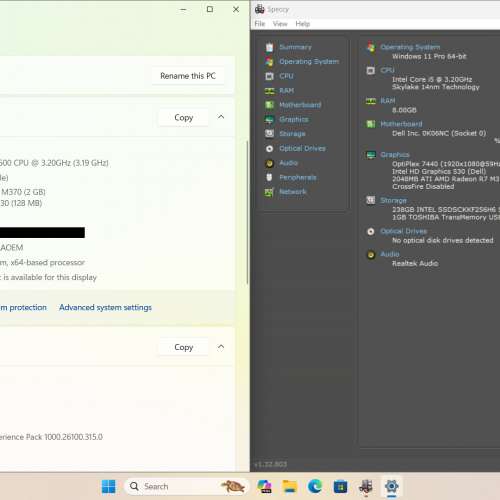Open the Help menu in Speccy
Viewport: 500px width, 500px height.
point(303,24)
